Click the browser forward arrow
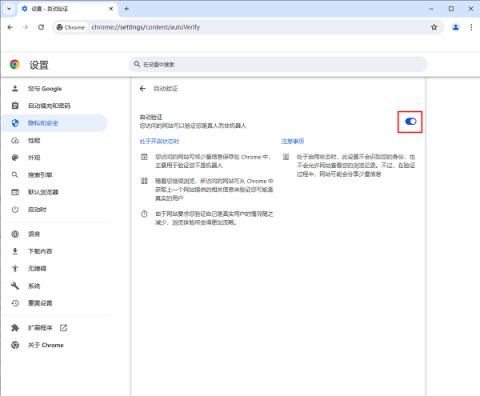 pos(25,27)
